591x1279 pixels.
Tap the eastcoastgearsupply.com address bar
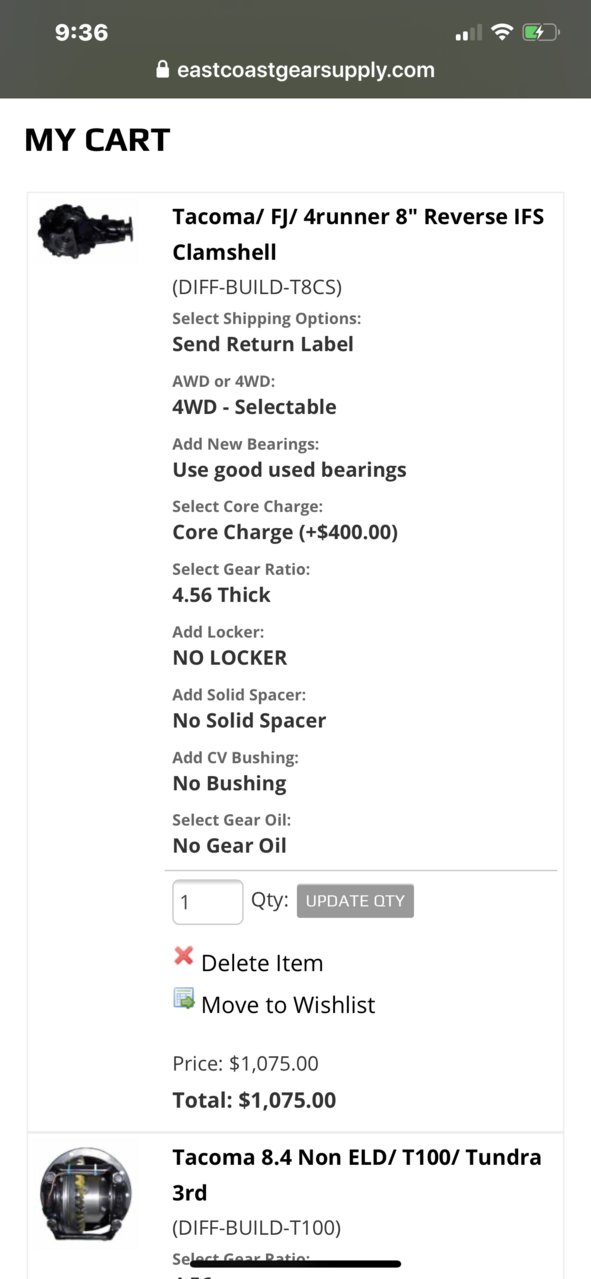click(x=295, y=70)
